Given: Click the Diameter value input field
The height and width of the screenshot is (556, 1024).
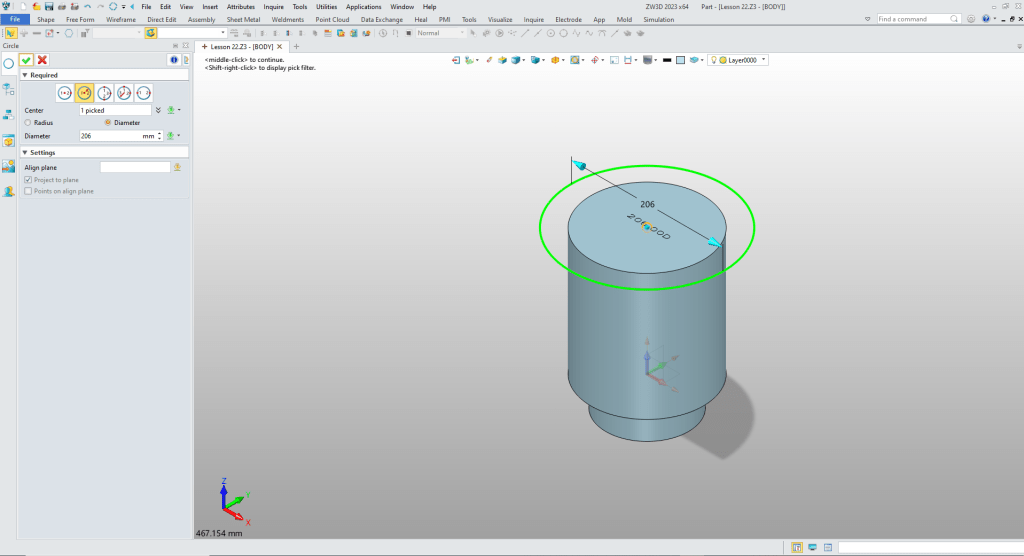Looking at the screenshot, I should coord(108,135).
